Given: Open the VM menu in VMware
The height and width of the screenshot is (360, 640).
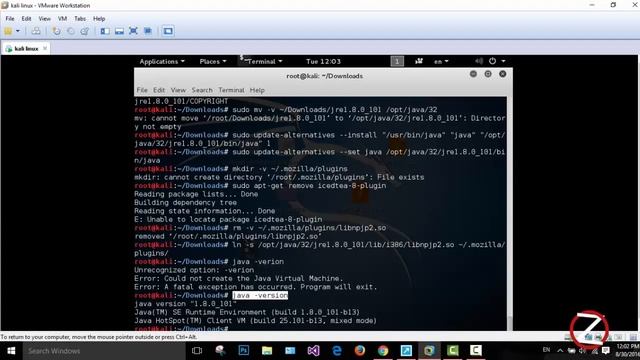Looking at the screenshot, I should (62, 18).
